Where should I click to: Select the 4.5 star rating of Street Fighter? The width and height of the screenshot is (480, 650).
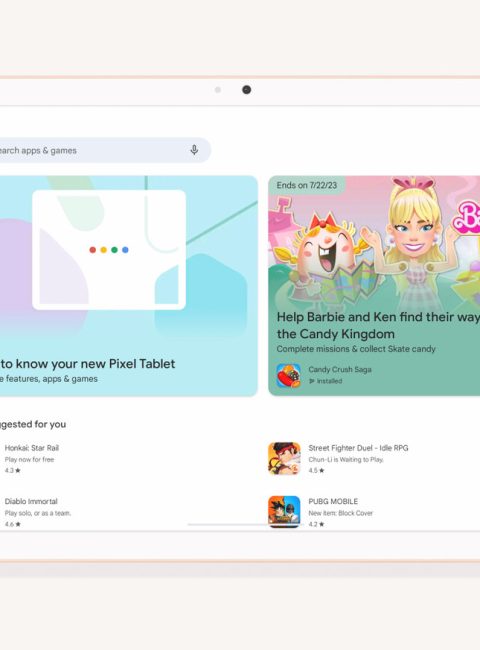click(x=316, y=471)
